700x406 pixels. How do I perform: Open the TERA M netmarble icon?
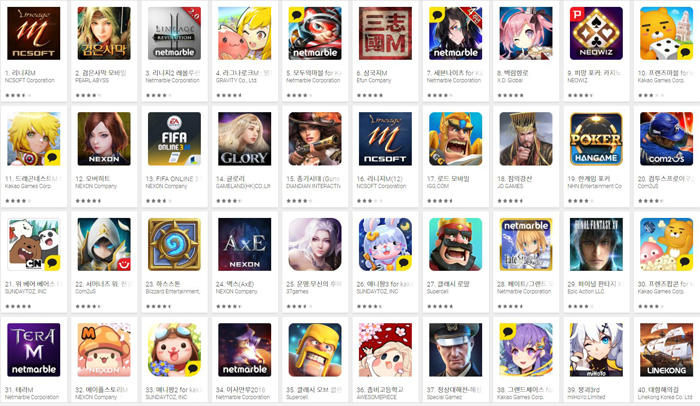tap(33, 350)
